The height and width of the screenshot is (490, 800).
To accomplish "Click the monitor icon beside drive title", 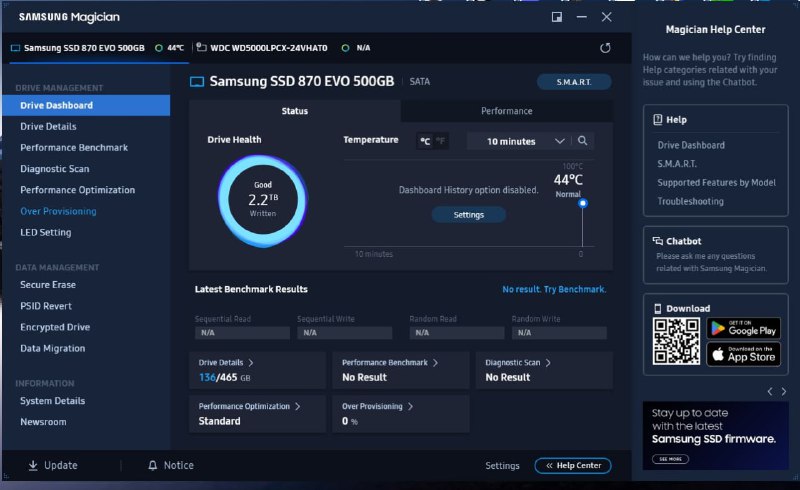I will (x=197, y=82).
